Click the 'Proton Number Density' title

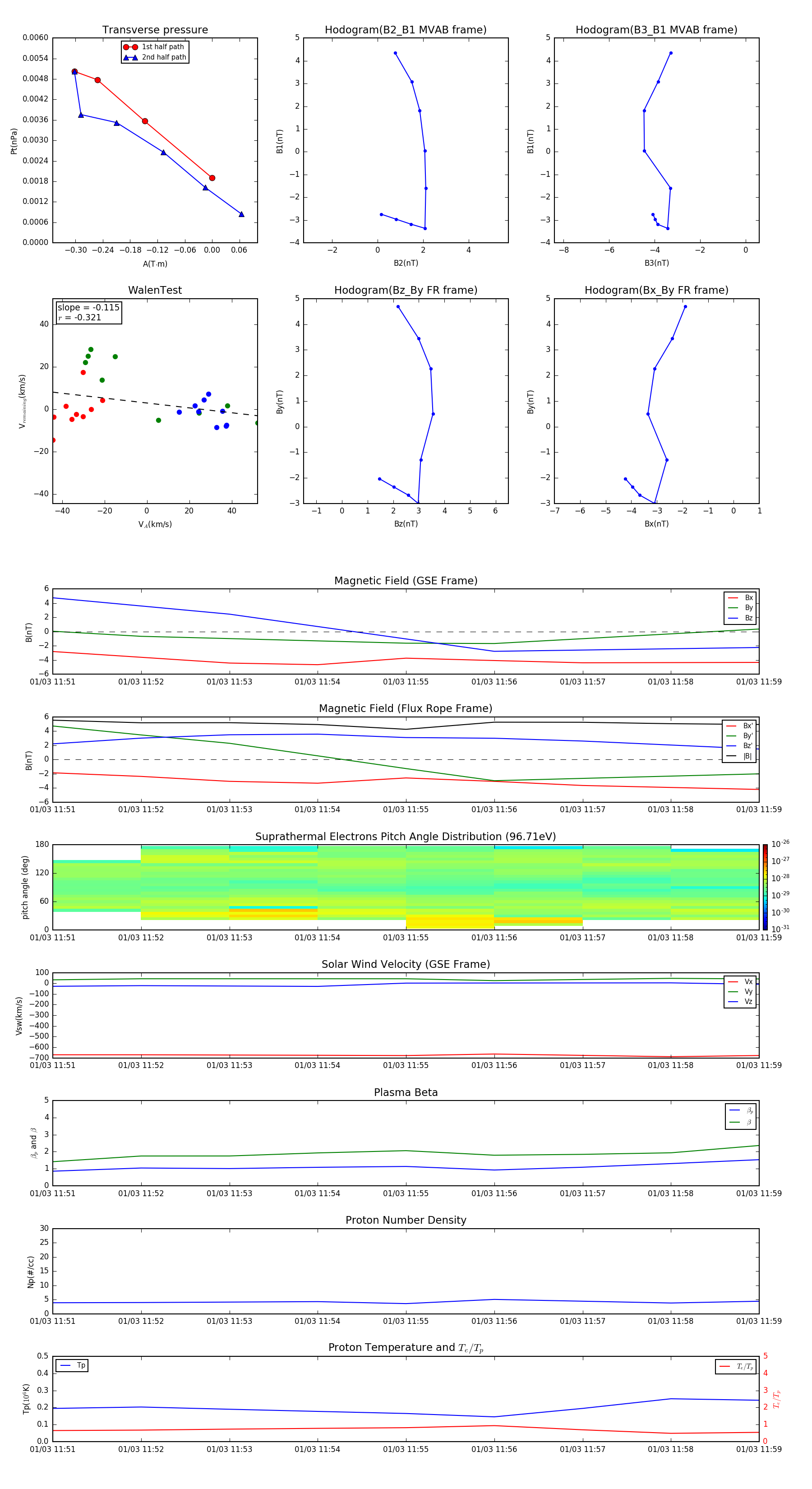click(x=406, y=1220)
